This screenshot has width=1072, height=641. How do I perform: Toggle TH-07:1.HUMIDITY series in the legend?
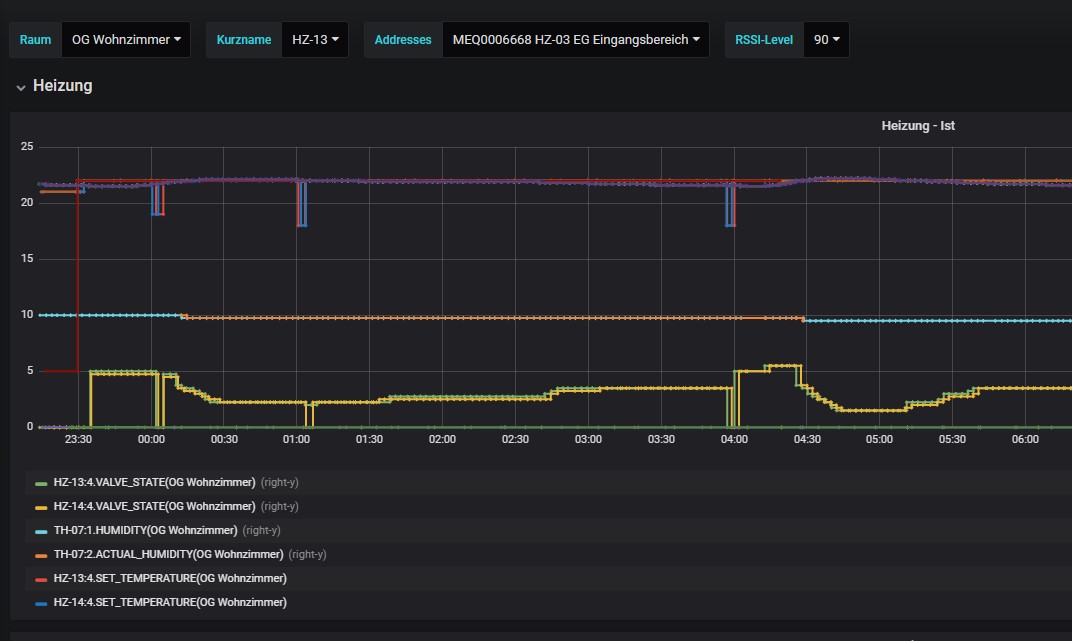[x=145, y=530]
